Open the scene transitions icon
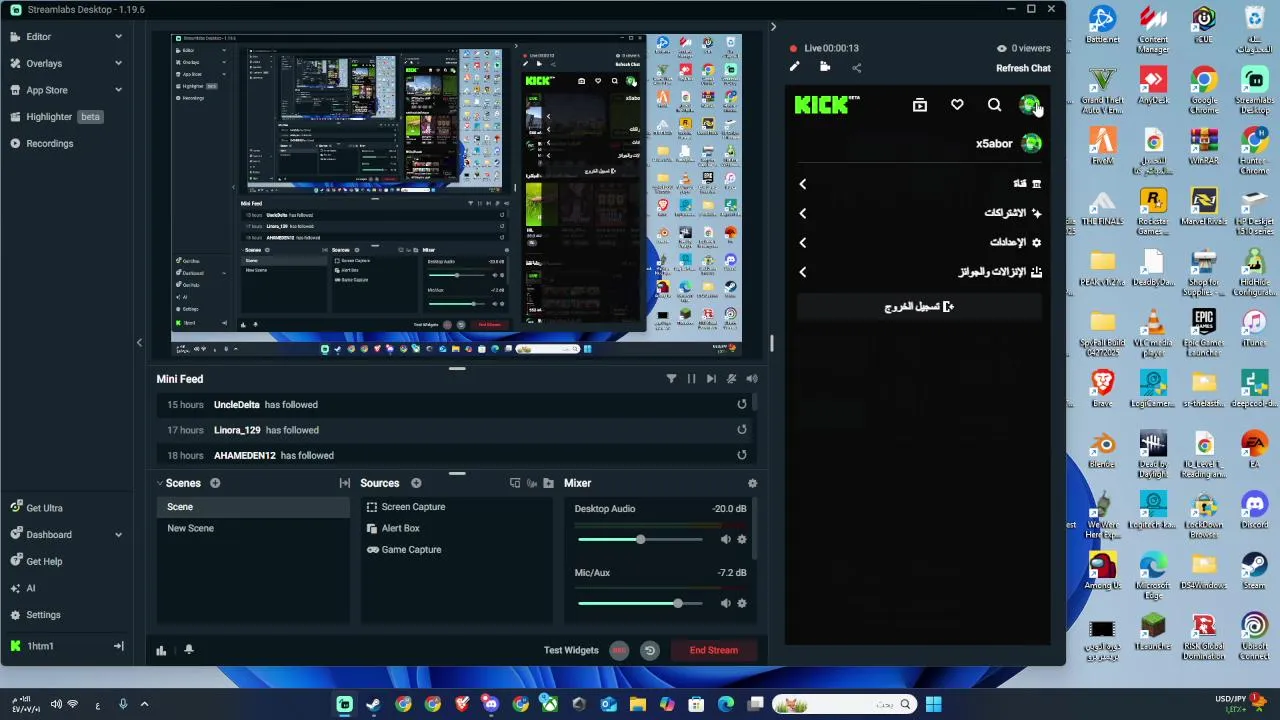Viewport: 1280px width, 720px height. coord(345,483)
